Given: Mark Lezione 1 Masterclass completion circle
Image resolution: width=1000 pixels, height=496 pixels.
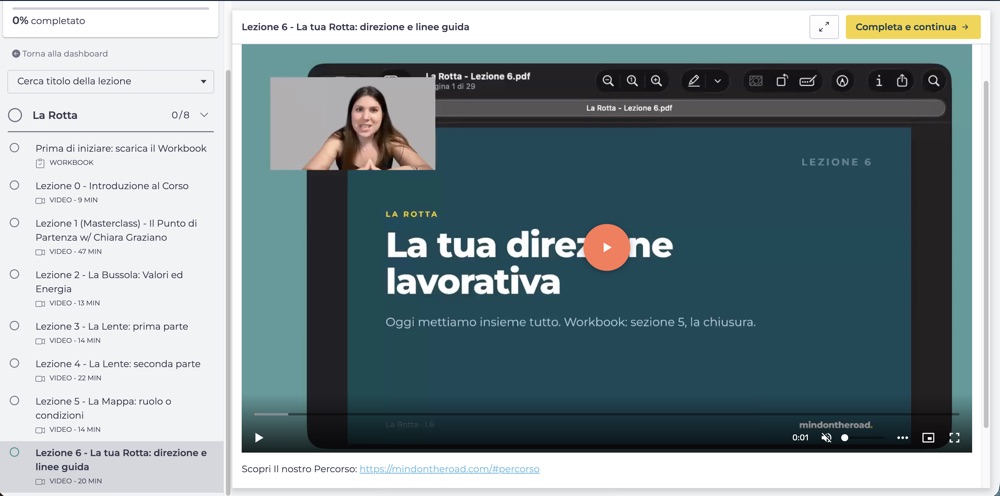Looking at the screenshot, I should [14, 222].
